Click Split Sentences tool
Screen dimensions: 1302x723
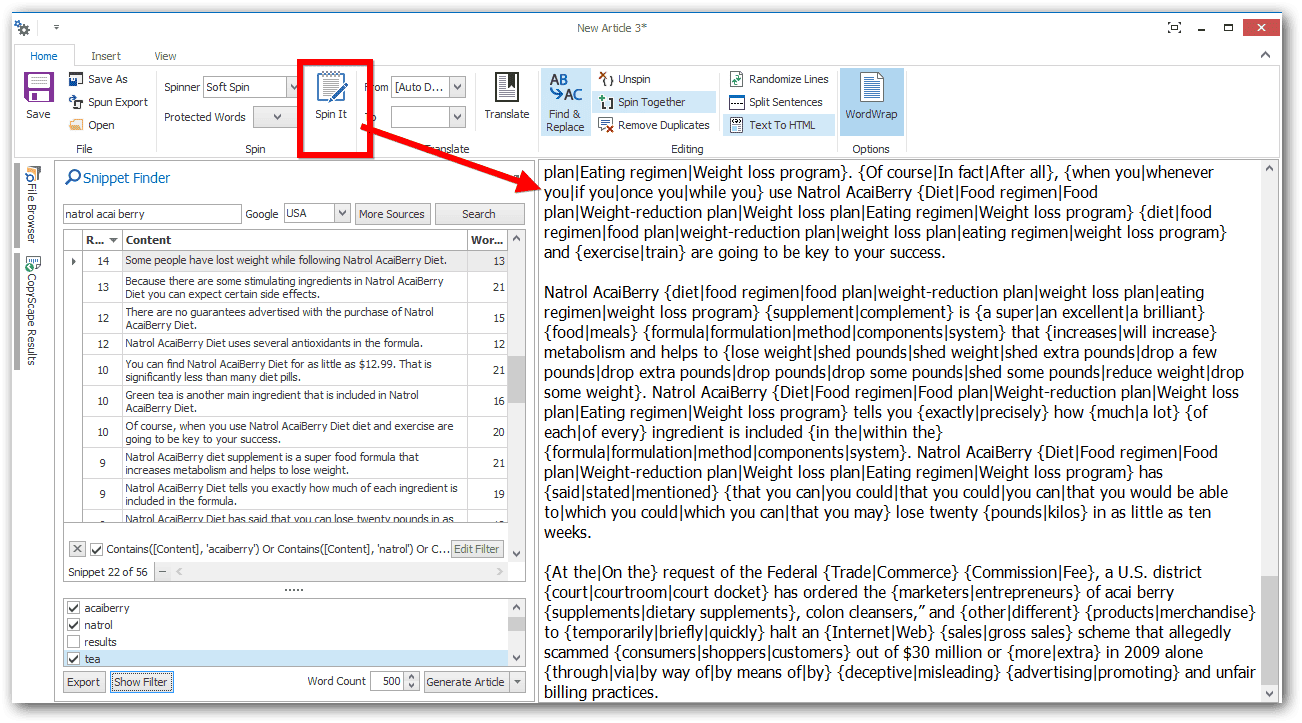pyautogui.click(x=776, y=102)
